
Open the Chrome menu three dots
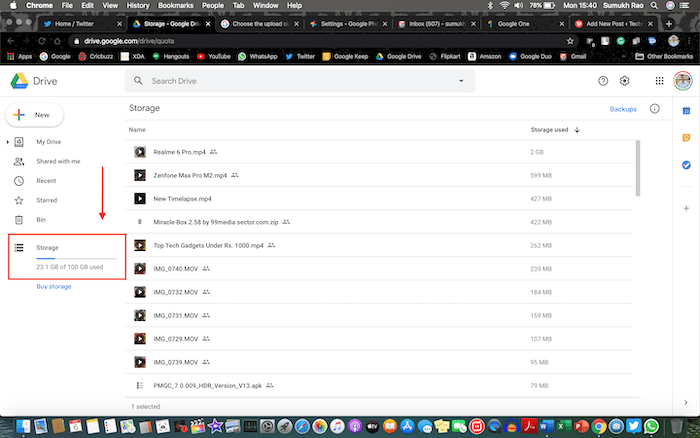(690, 41)
